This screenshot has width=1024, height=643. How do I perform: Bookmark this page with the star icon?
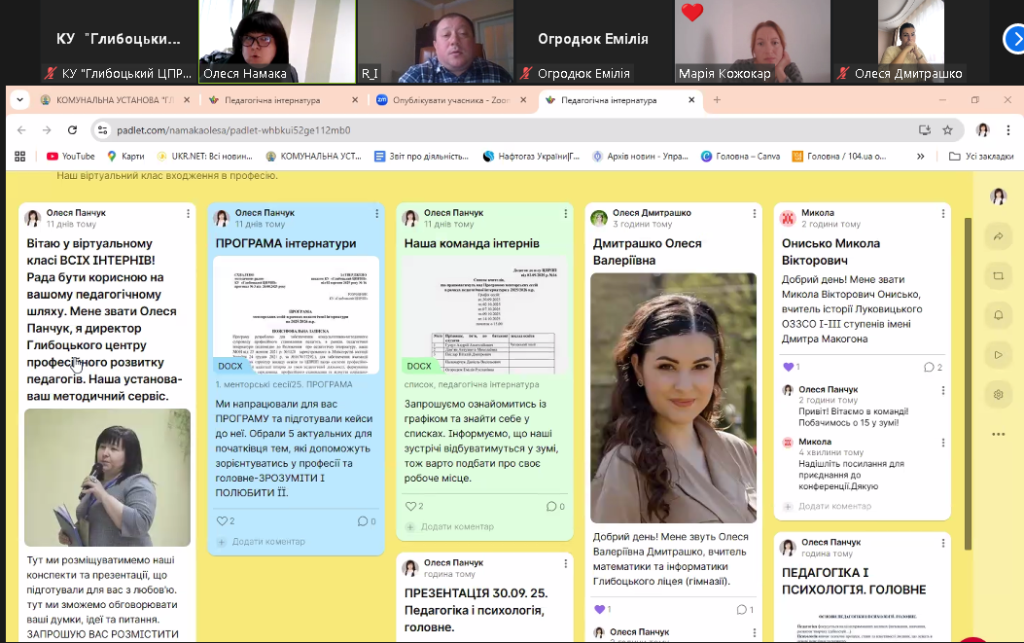pyautogui.click(x=947, y=130)
